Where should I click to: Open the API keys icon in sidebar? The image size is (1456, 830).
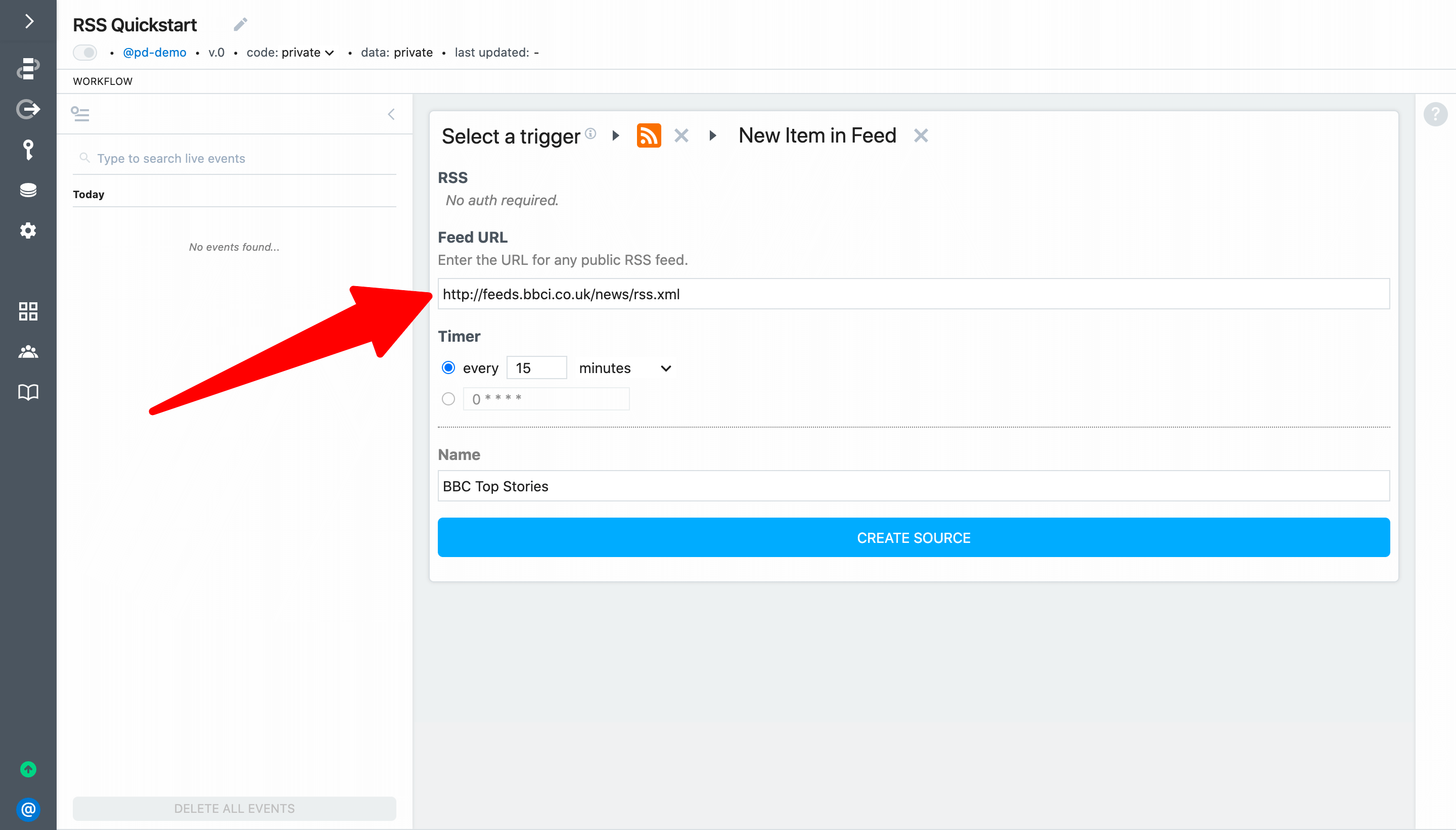click(x=28, y=149)
